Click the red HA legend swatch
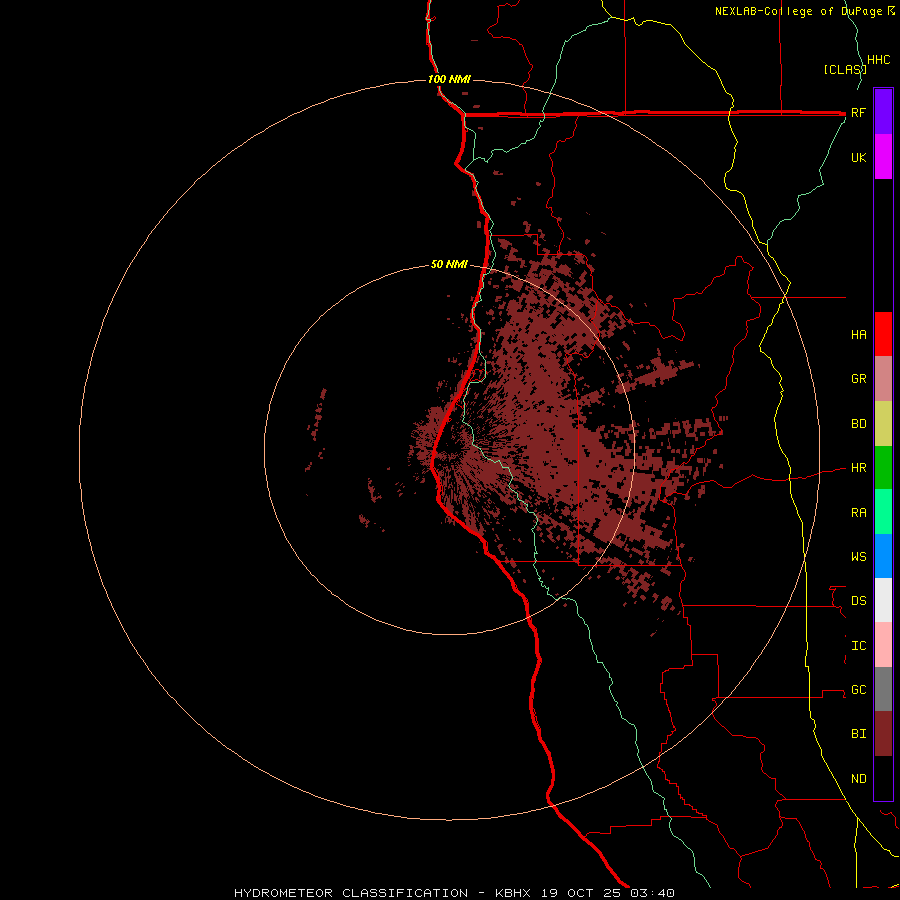This screenshot has height=900, width=900. pos(883,334)
